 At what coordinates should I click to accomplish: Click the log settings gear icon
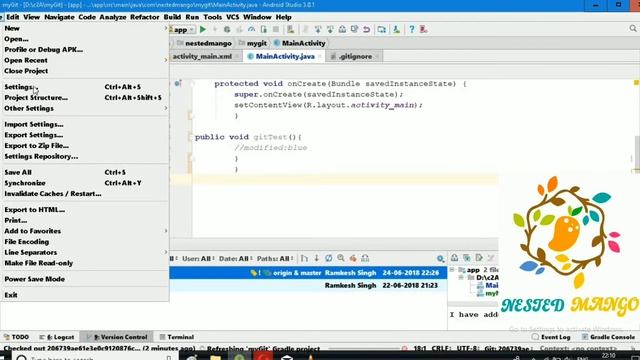440,258
